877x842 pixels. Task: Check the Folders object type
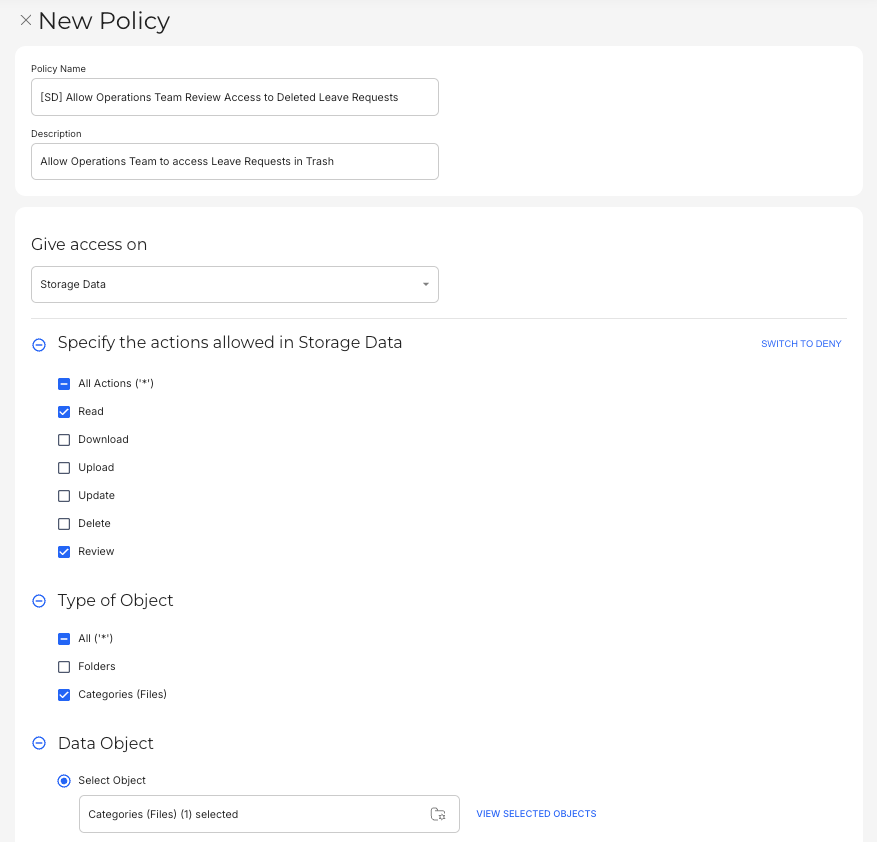(x=64, y=667)
